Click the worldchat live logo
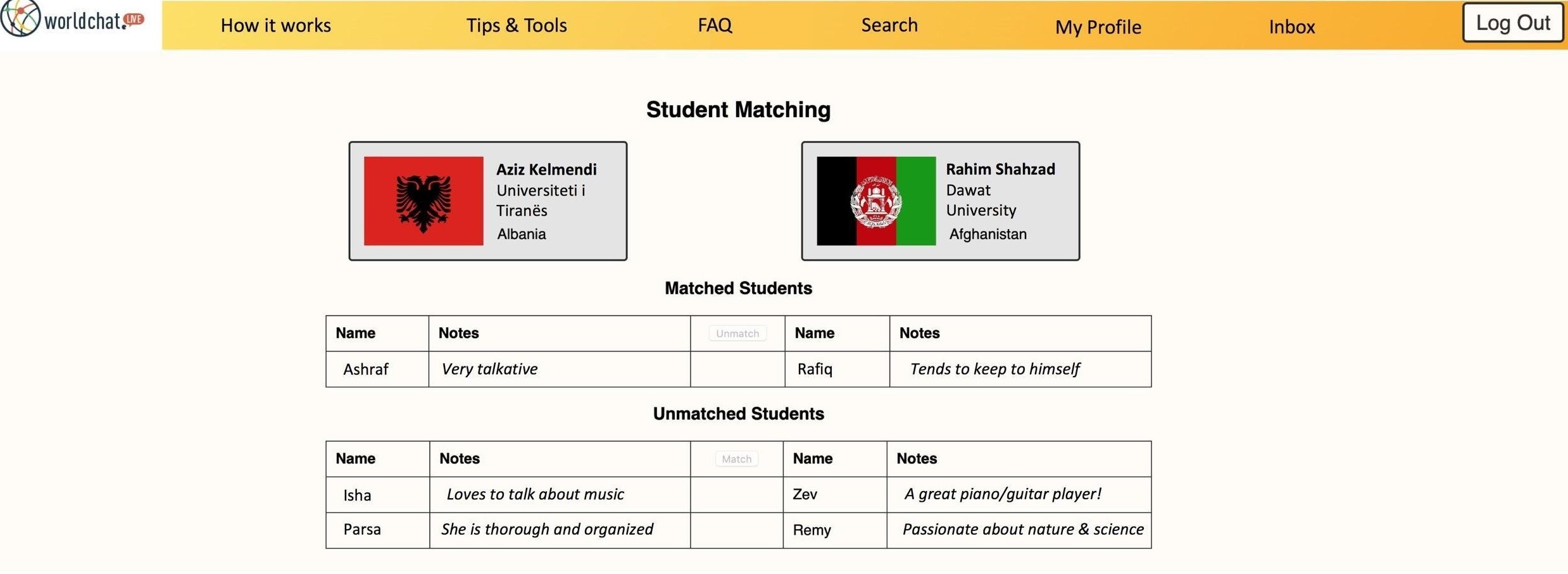This screenshot has width=1568, height=574. 73,20
